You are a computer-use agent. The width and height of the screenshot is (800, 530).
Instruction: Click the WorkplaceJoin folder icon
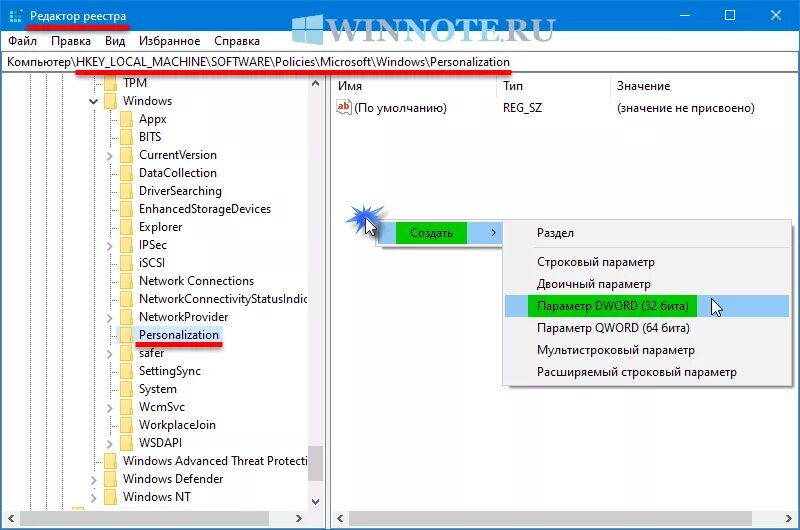click(127, 425)
